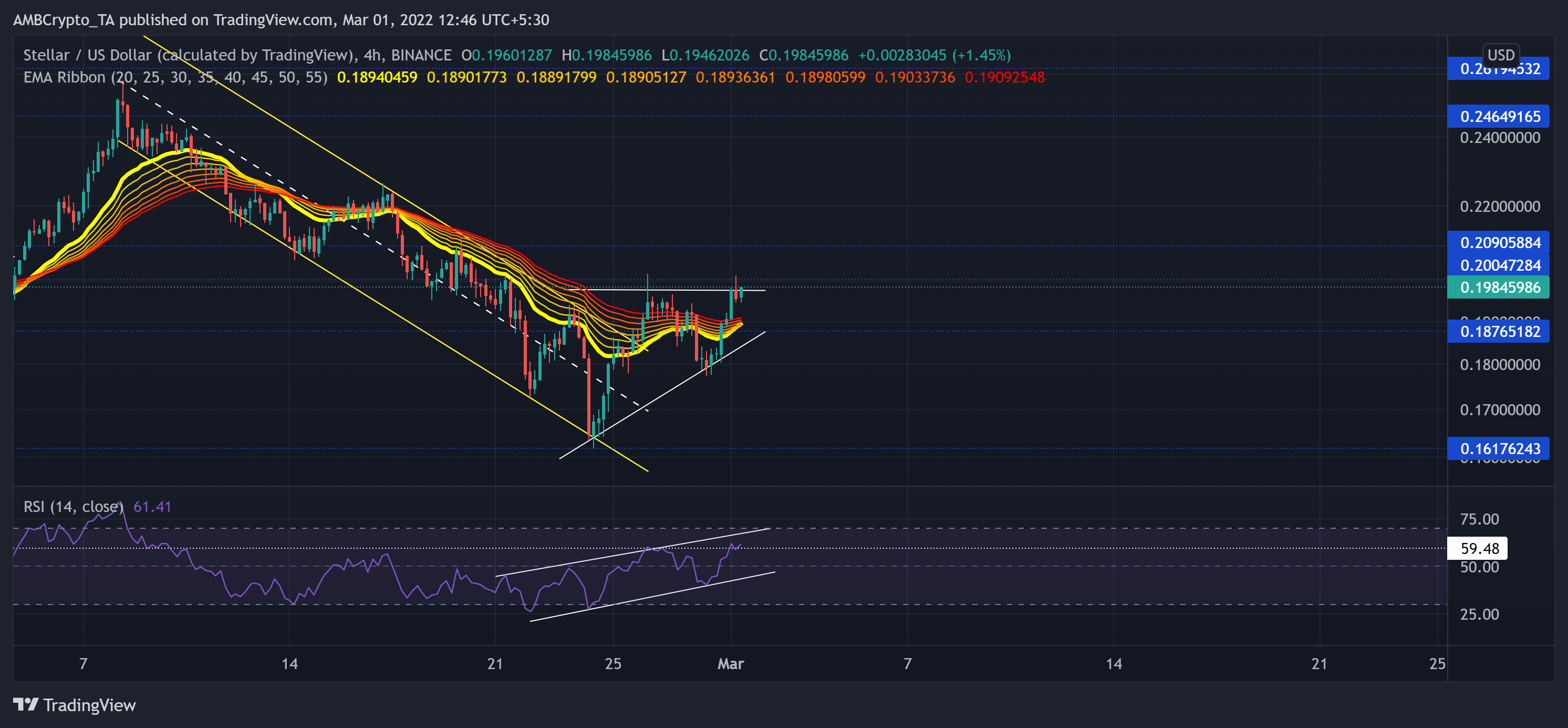Image resolution: width=1568 pixels, height=728 pixels.
Task: Click the Stellar / US Dollar chart title
Action: click(237, 55)
